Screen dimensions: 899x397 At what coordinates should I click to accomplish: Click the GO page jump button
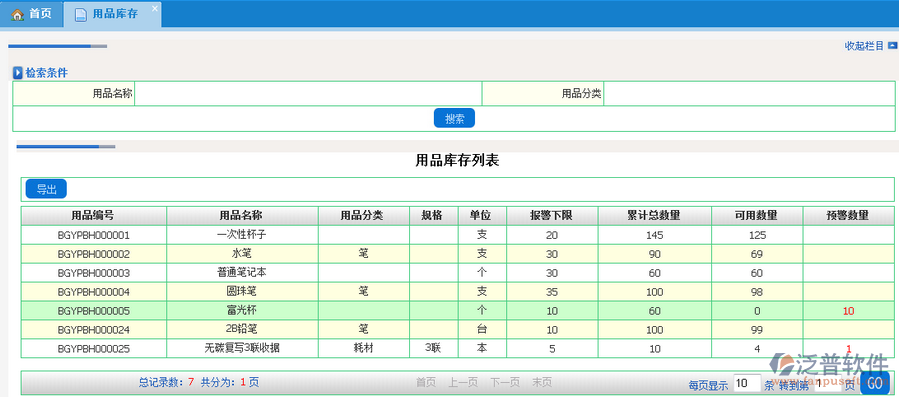[x=875, y=383]
